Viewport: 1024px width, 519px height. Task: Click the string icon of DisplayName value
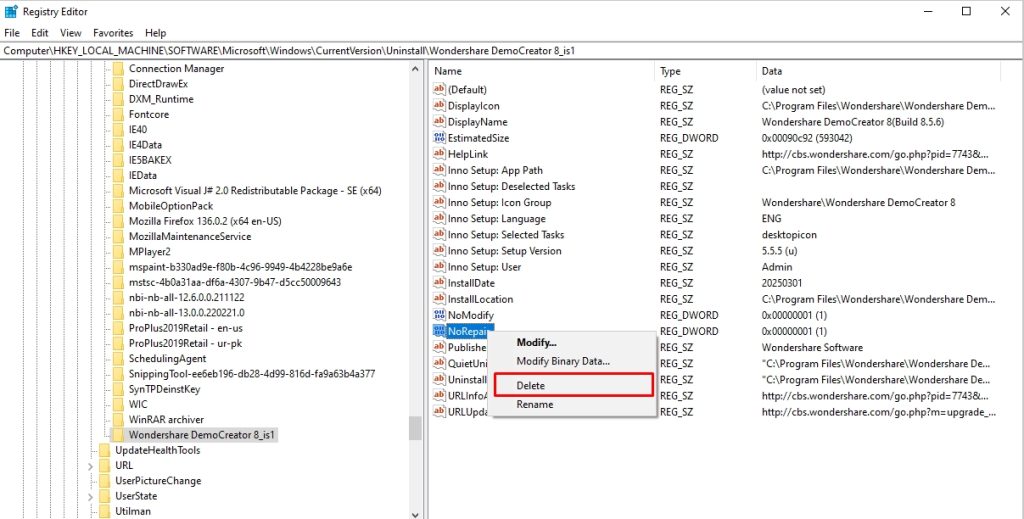tap(440, 121)
